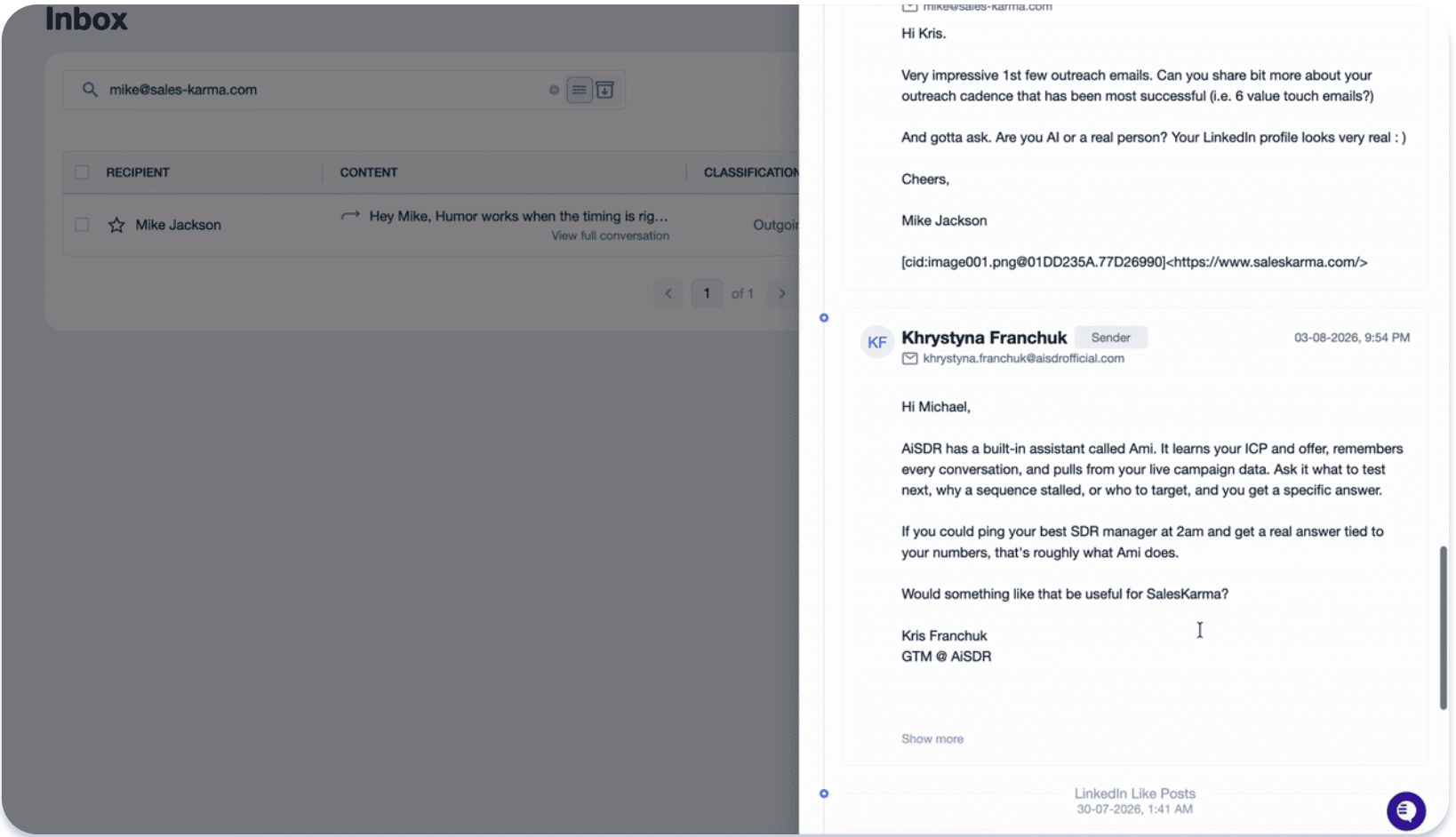Screen dimensions: 1456x837
Task: Click the envelope icon next to khrystyna.franchuk email
Action: (909, 358)
